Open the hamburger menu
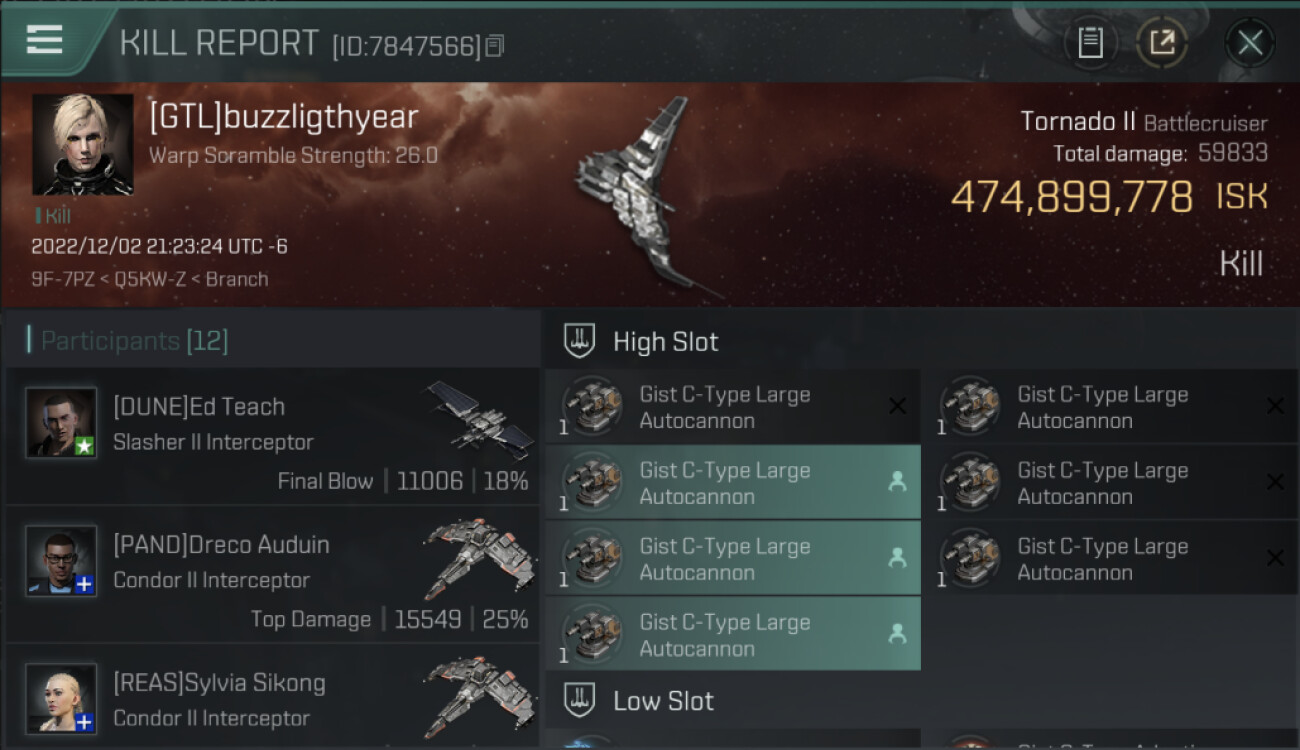The height and width of the screenshot is (750, 1300). point(44,40)
